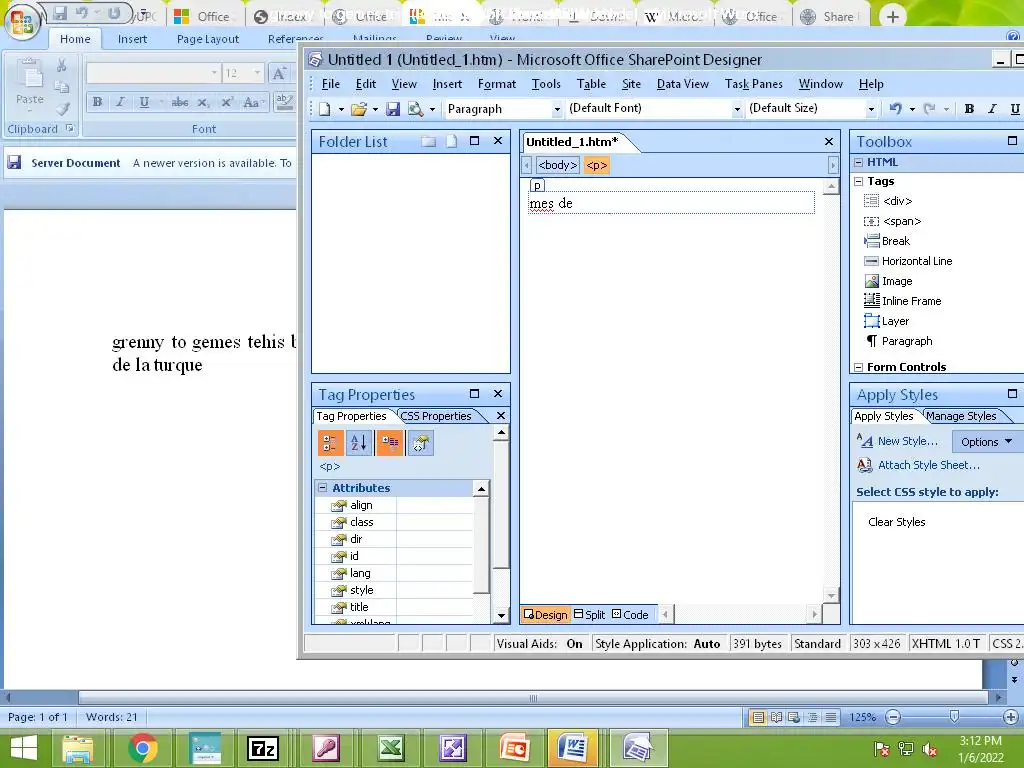Open Google Chrome from the taskbar
This screenshot has height=768, width=1024.
[x=142, y=748]
